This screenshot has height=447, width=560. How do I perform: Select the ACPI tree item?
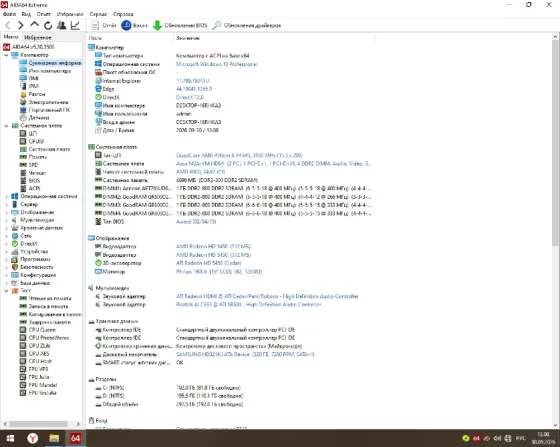point(30,189)
